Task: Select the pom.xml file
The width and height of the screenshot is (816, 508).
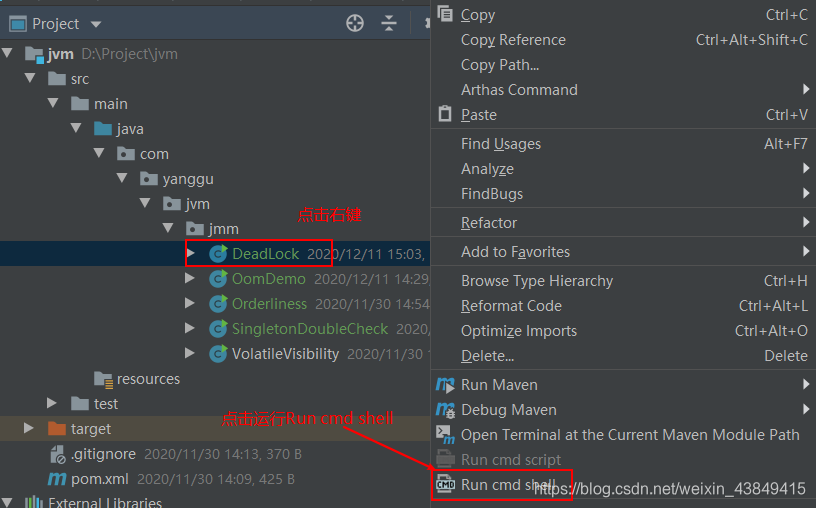Action: [99, 479]
